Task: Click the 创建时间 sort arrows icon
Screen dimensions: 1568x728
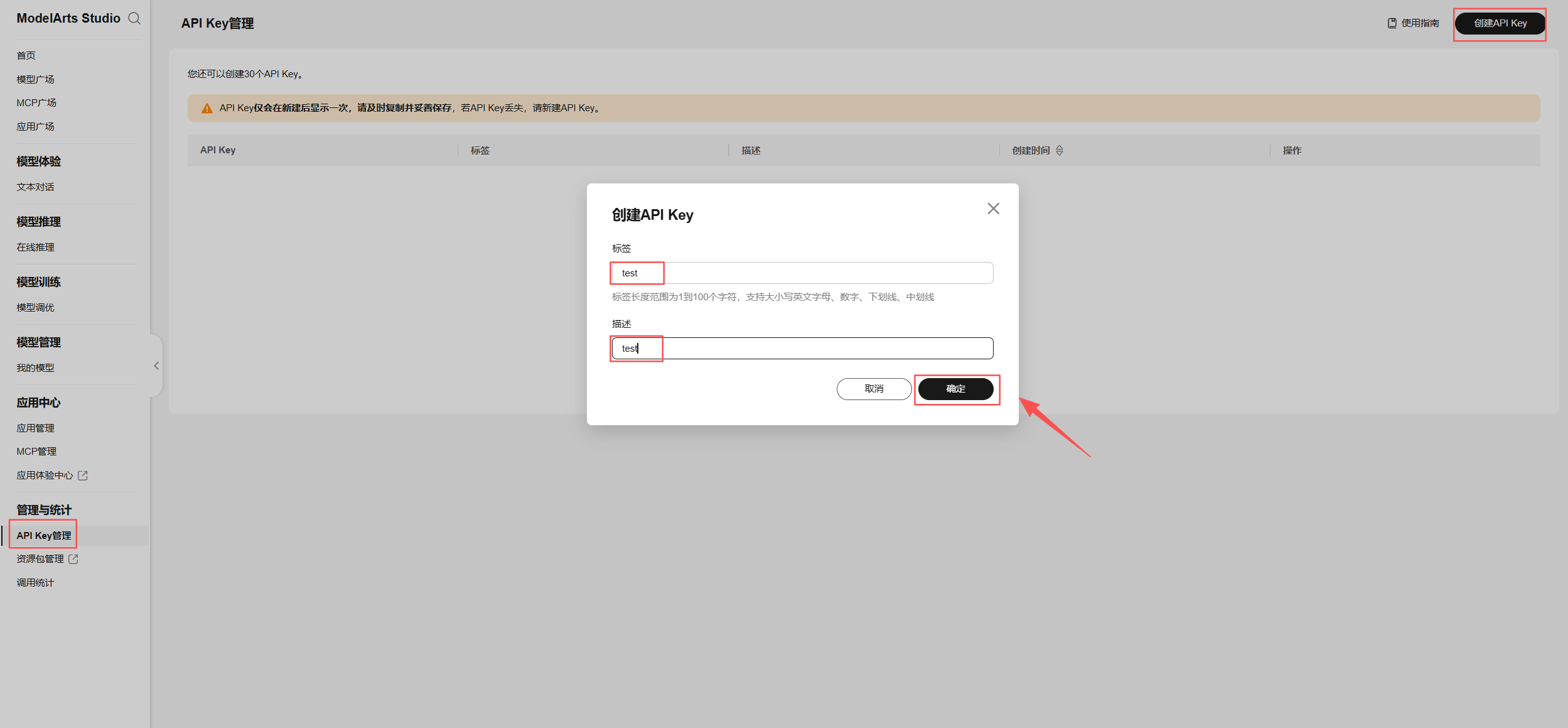Action: click(x=1060, y=150)
